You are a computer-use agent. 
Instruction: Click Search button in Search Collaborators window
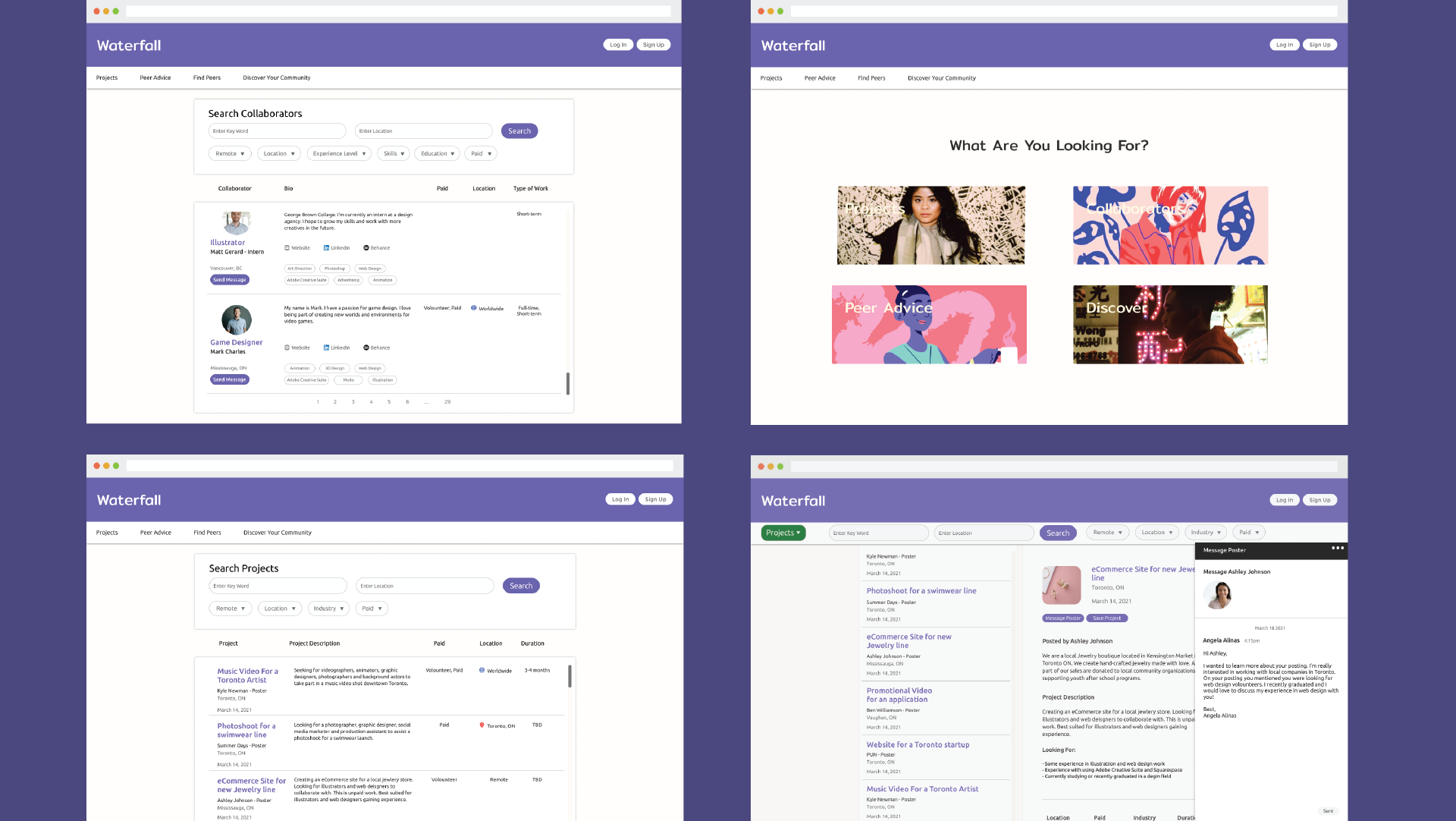click(x=519, y=131)
